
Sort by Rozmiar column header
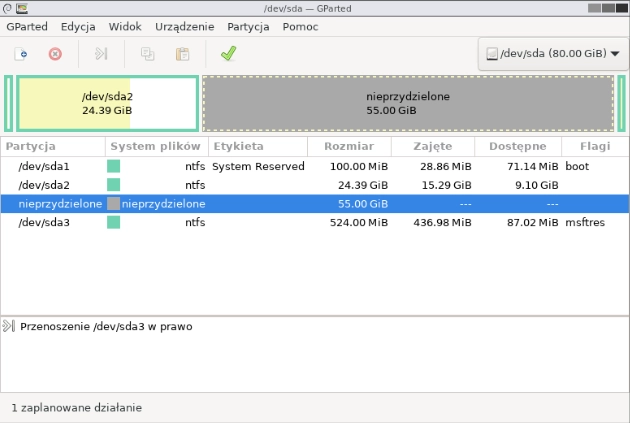point(348,146)
